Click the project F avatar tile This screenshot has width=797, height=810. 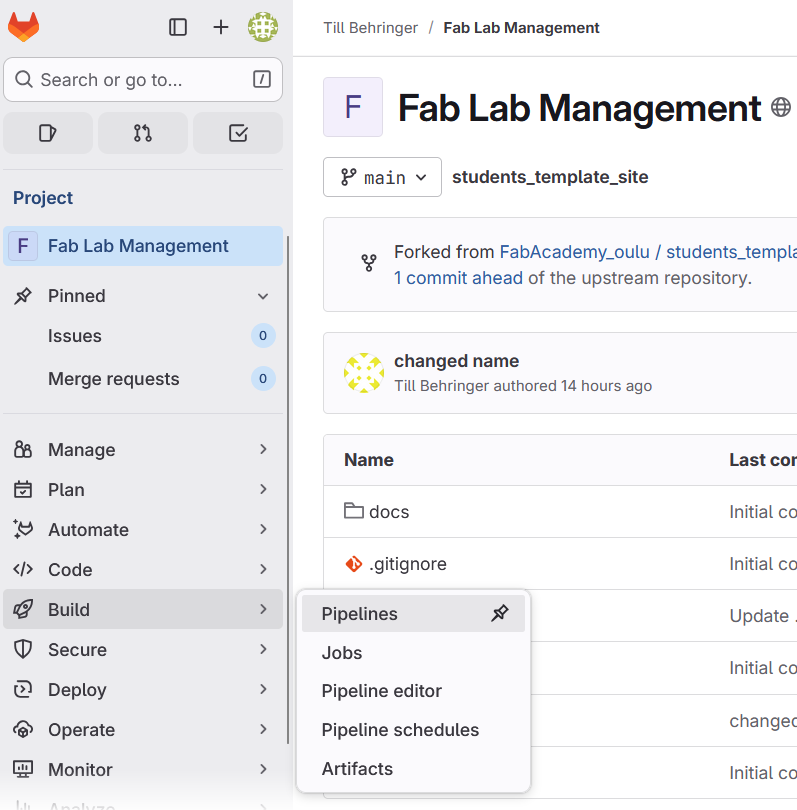click(x=353, y=107)
